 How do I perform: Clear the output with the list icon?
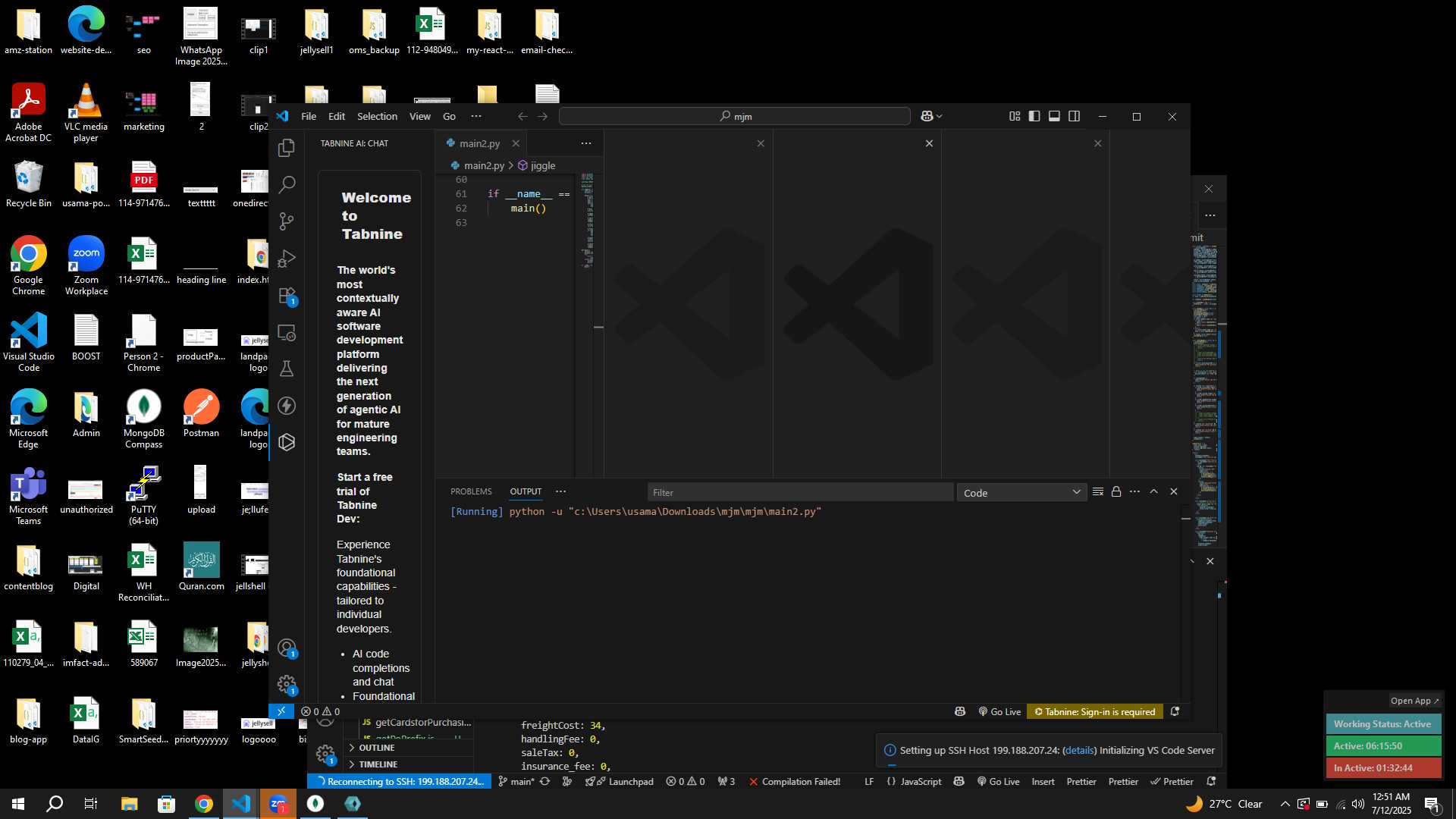(x=1097, y=491)
